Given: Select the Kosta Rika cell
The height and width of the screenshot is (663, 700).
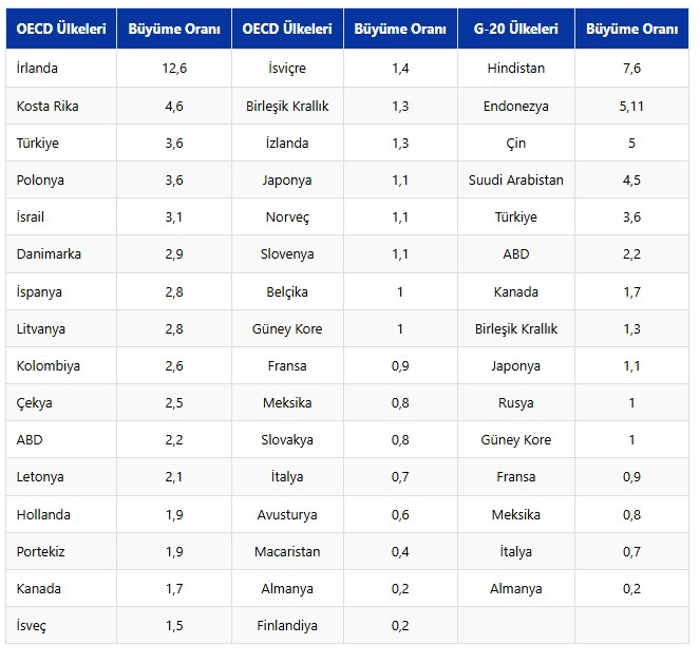Looking at the screenshot, I should point(48,106).
